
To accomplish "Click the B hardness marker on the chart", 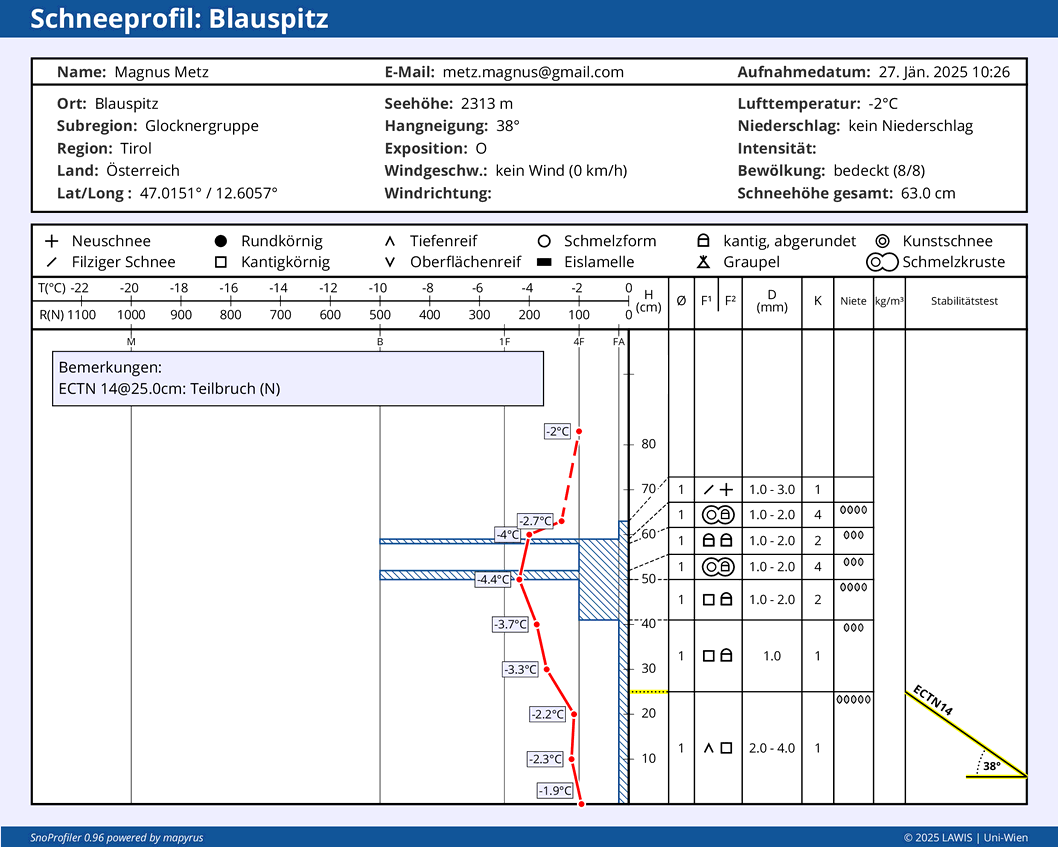I will pos(380,342).
